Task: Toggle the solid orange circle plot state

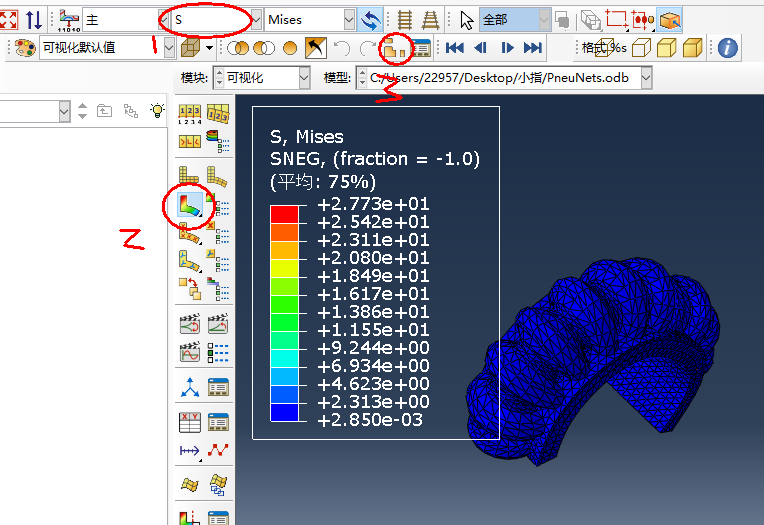Action: click(290, 47)
